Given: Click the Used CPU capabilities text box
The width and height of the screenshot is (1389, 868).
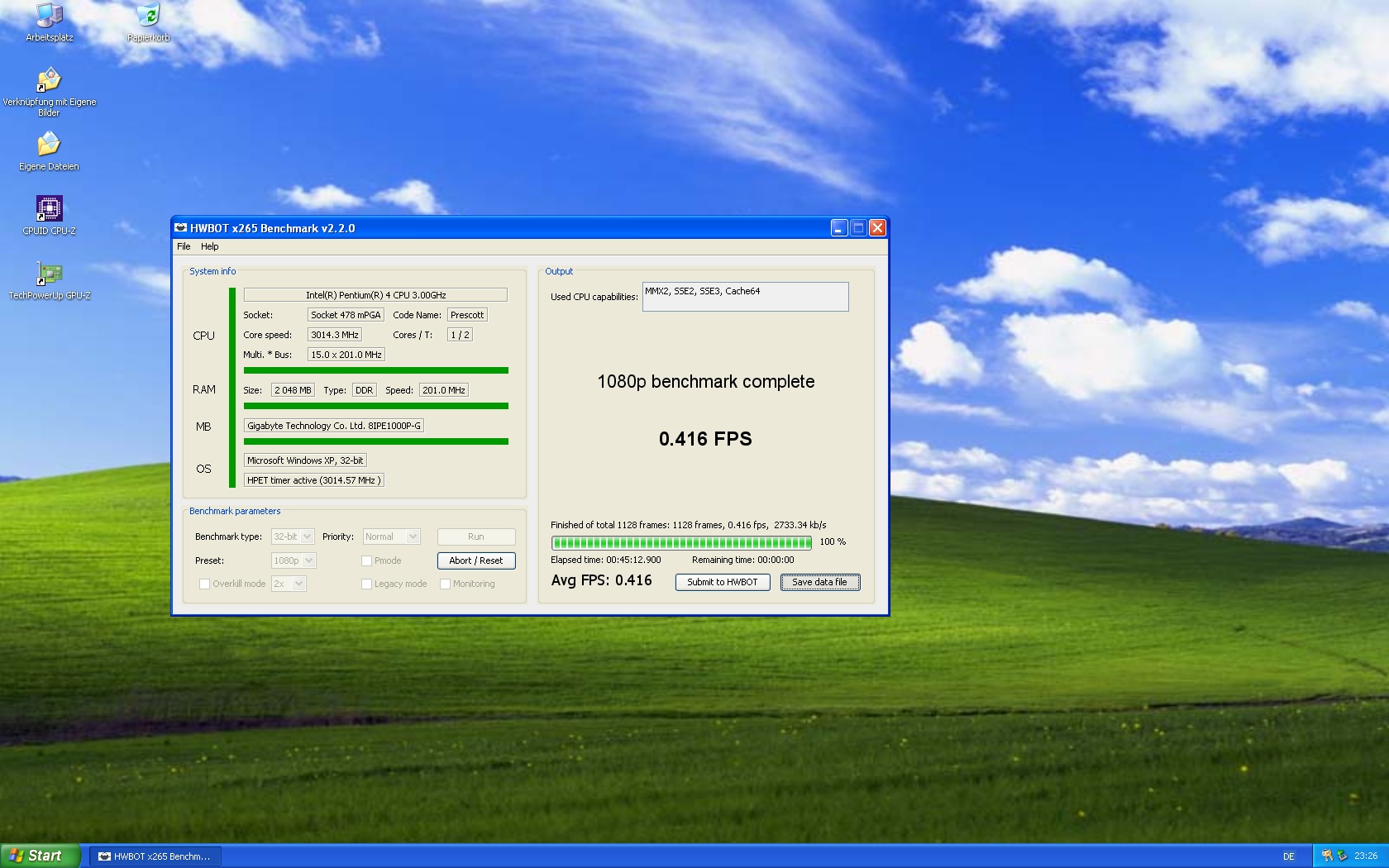Looking at the screenshot, I should 746,297.
